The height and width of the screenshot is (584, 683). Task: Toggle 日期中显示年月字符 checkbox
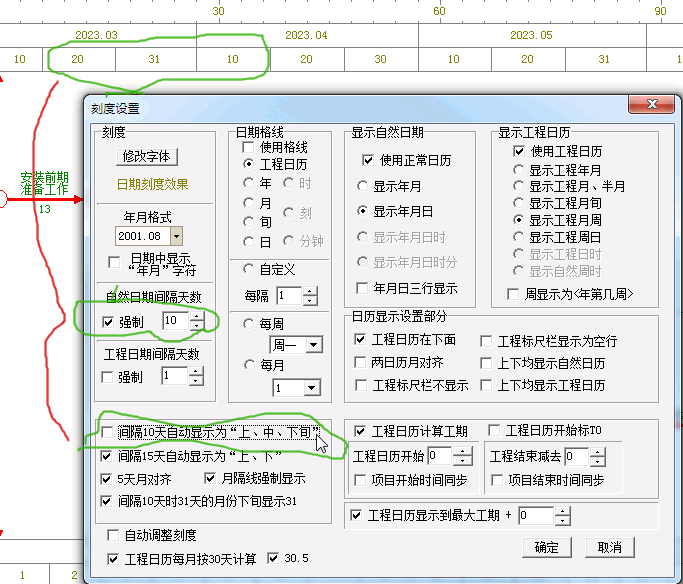114,263
